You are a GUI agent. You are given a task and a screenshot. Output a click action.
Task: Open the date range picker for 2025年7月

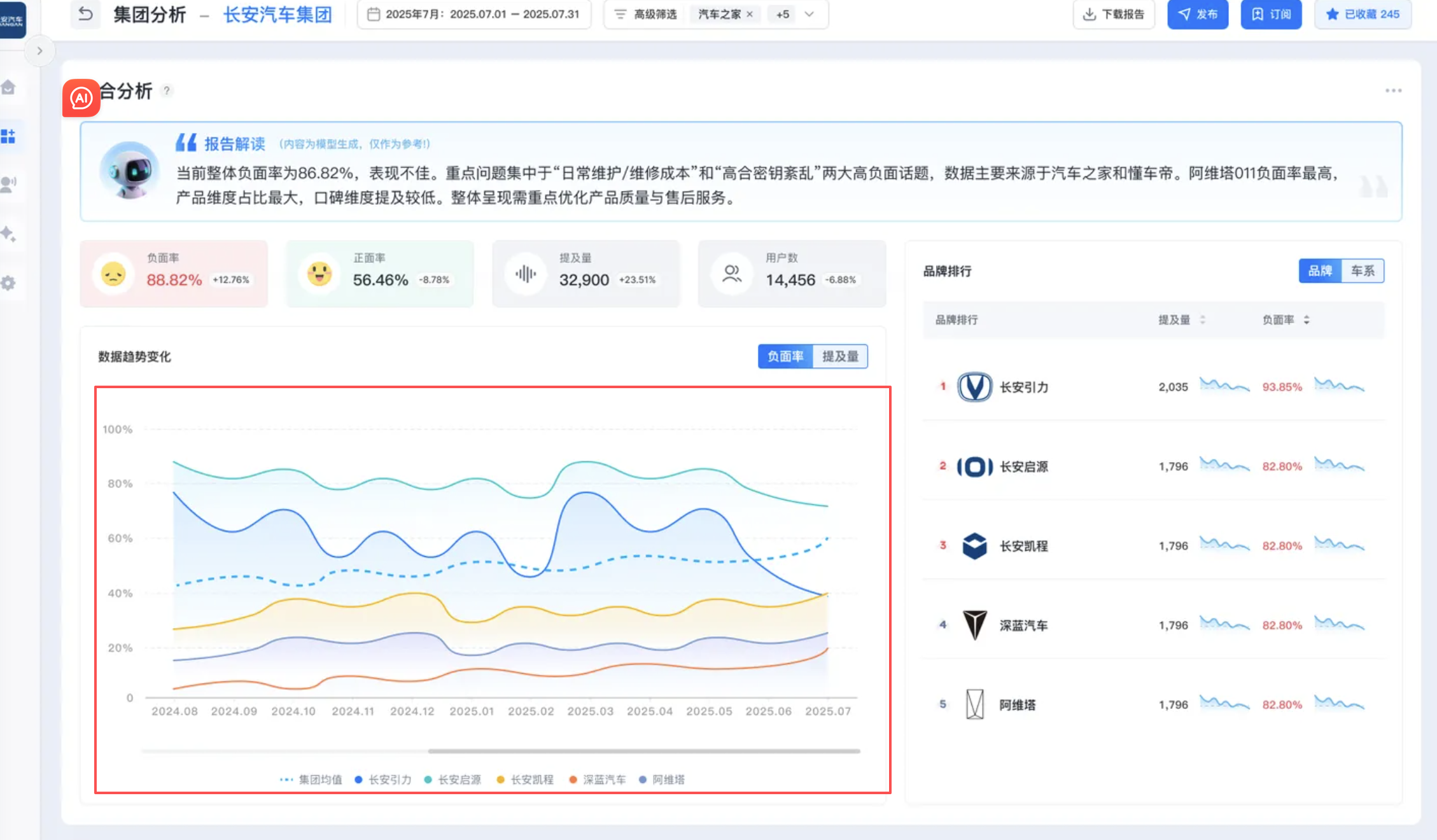pos(474,14)
